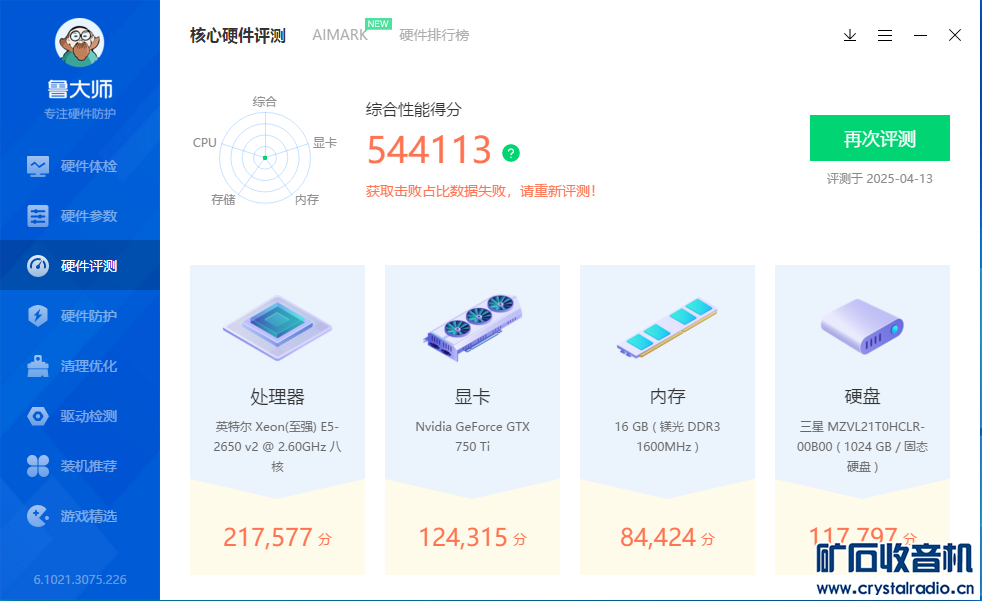Click the 处理器 CPU chip illustration
The image size is (982, 601).
tap(277, 327)
